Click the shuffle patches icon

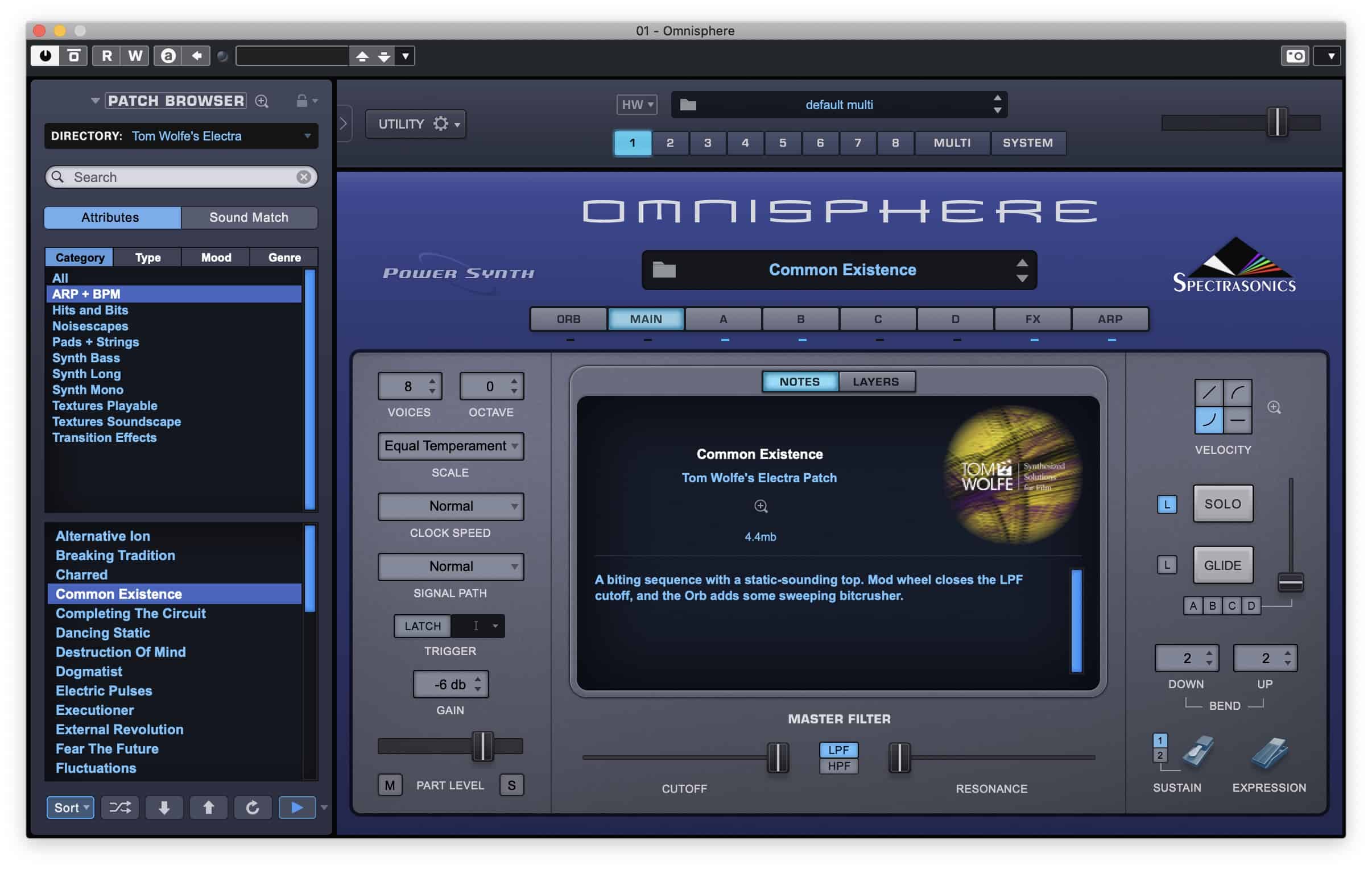point(119,808)
